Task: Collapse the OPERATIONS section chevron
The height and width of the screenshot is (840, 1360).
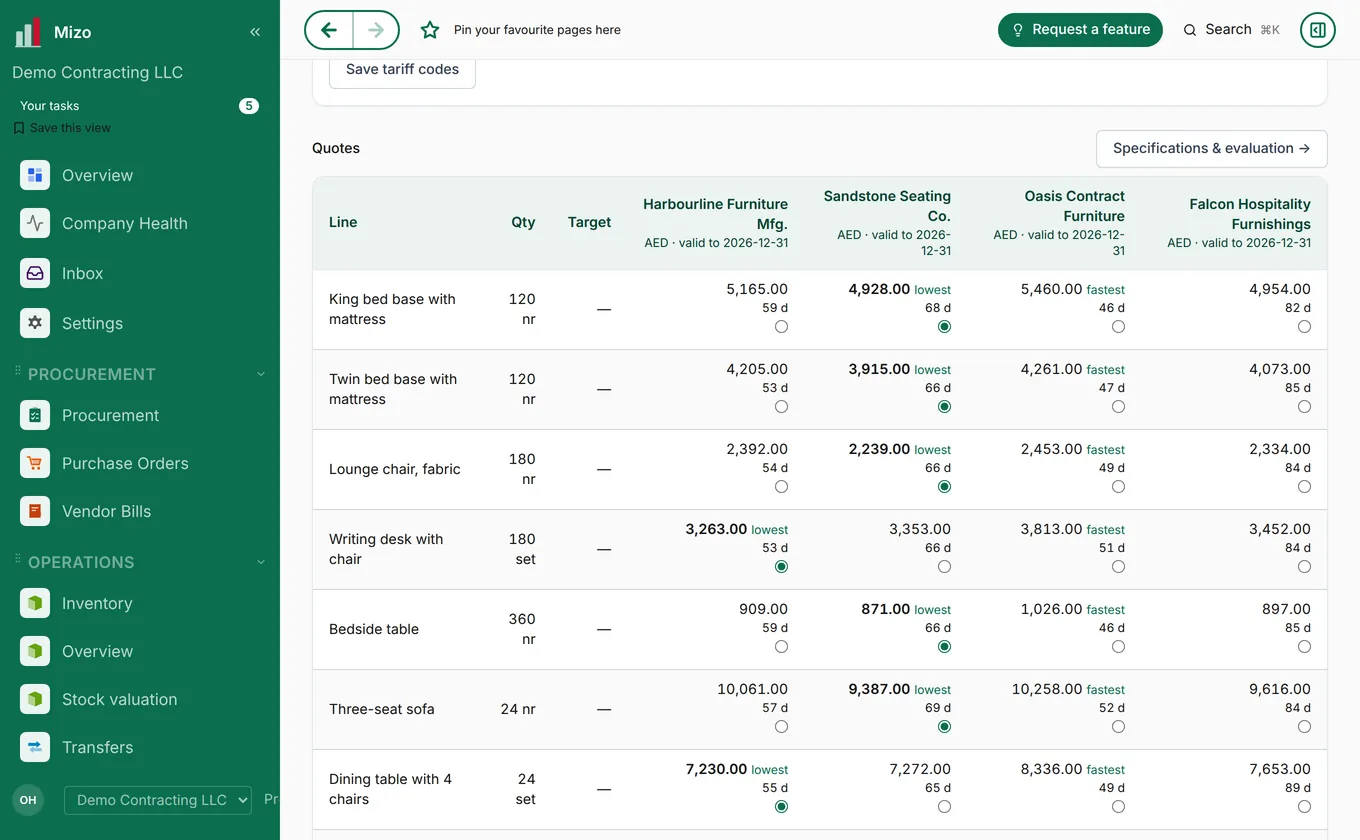Action: click(261, 562)
